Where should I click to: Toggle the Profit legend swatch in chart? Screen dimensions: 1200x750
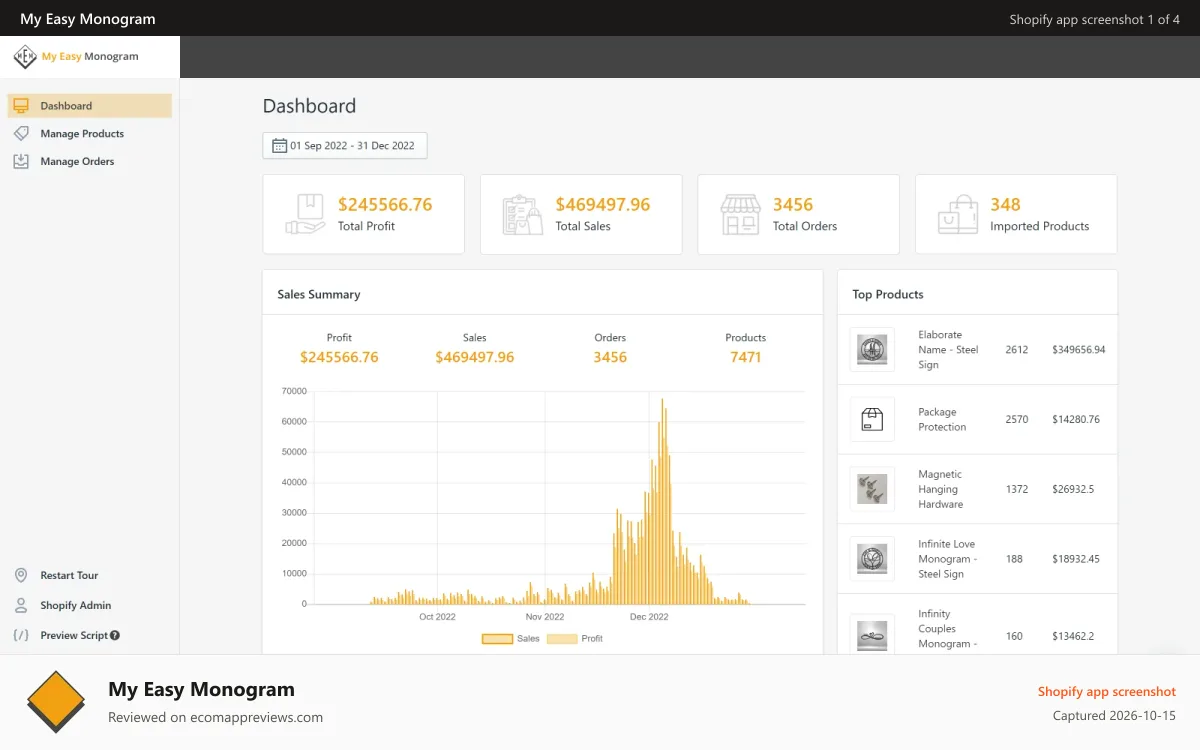(x=562, y=638)
